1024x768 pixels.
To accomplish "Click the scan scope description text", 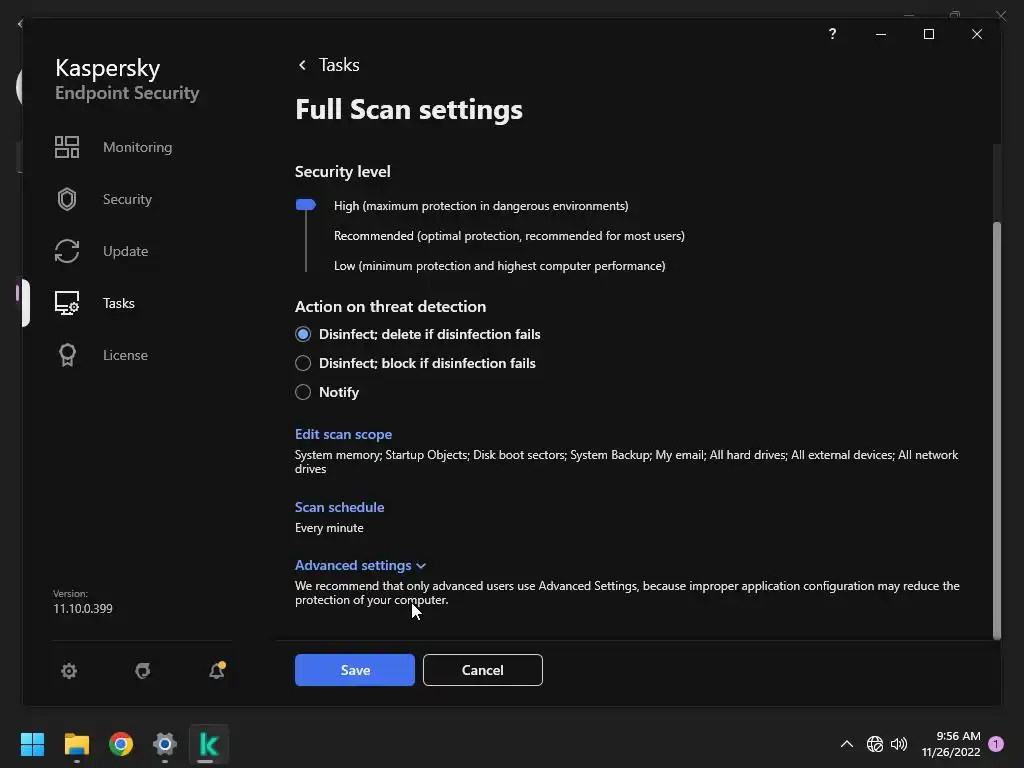I will point(626,462).
